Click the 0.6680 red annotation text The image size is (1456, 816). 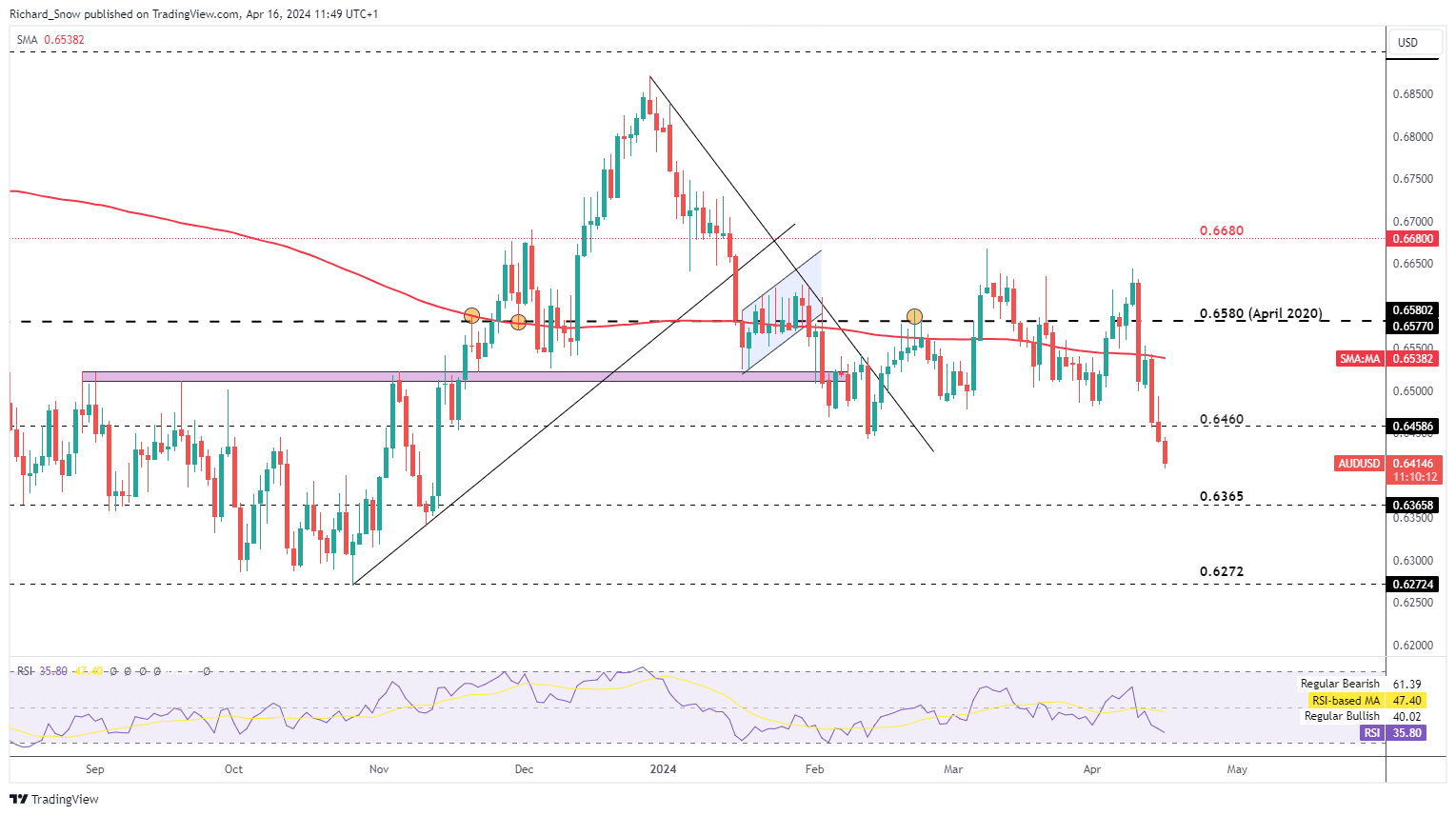coord(1221,230)
